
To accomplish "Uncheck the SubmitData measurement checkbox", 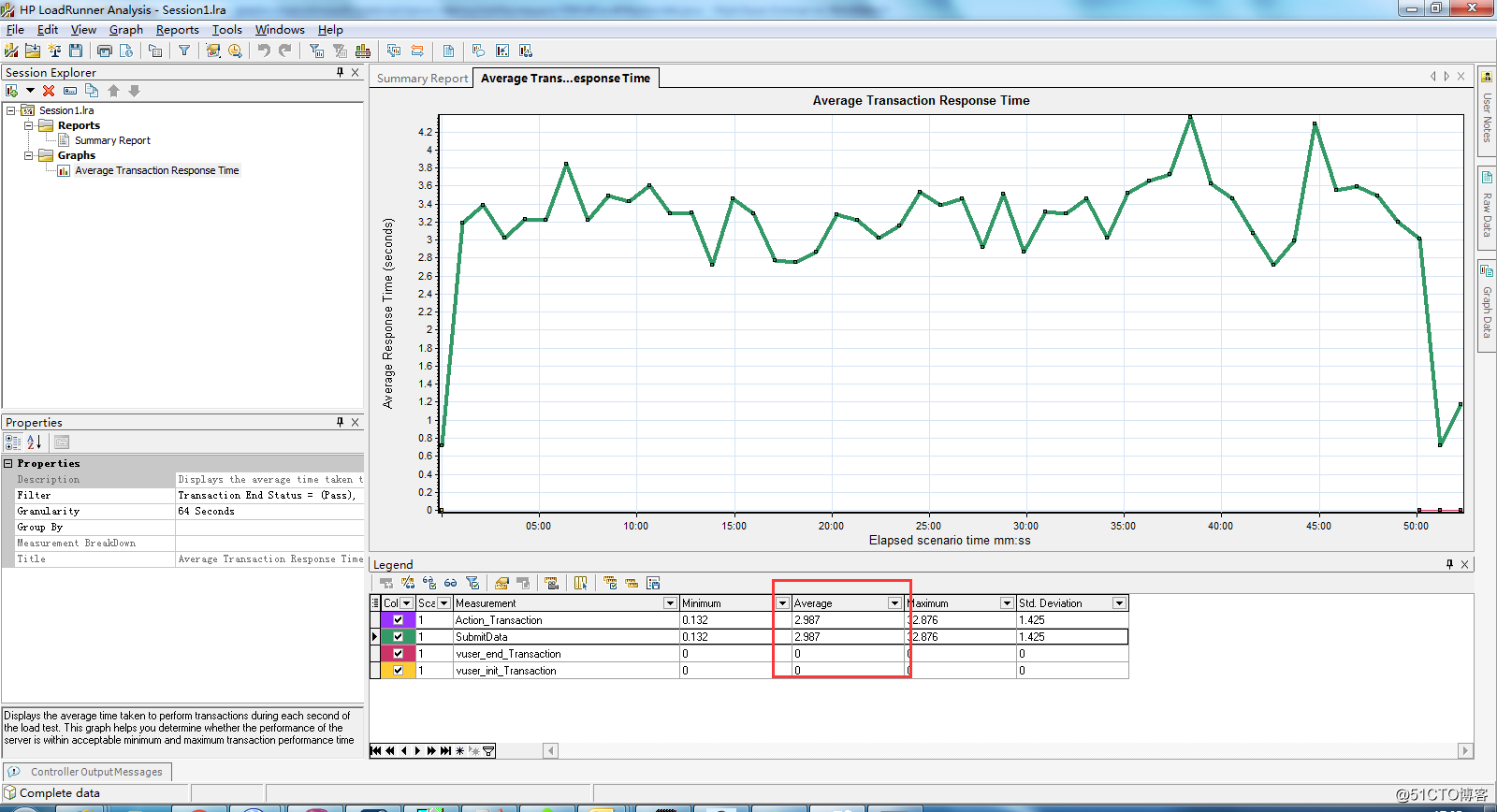I will [398, 636].
